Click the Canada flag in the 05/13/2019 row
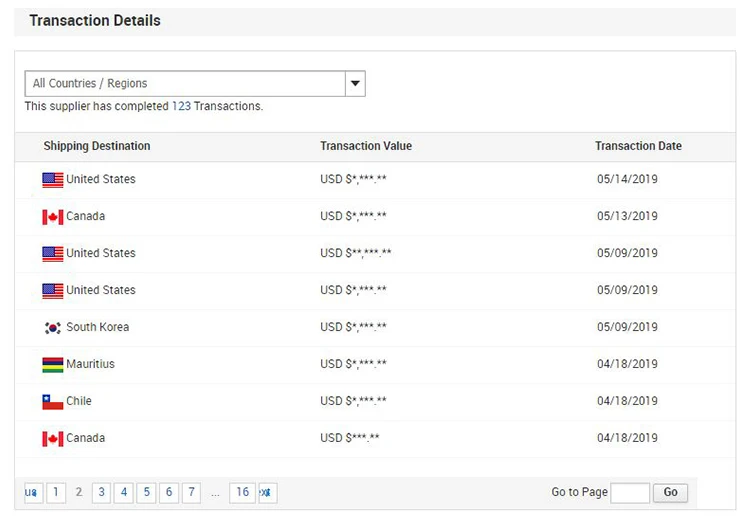Image resolution: width=750 pixels, height=522 pixels. point(53,217)
